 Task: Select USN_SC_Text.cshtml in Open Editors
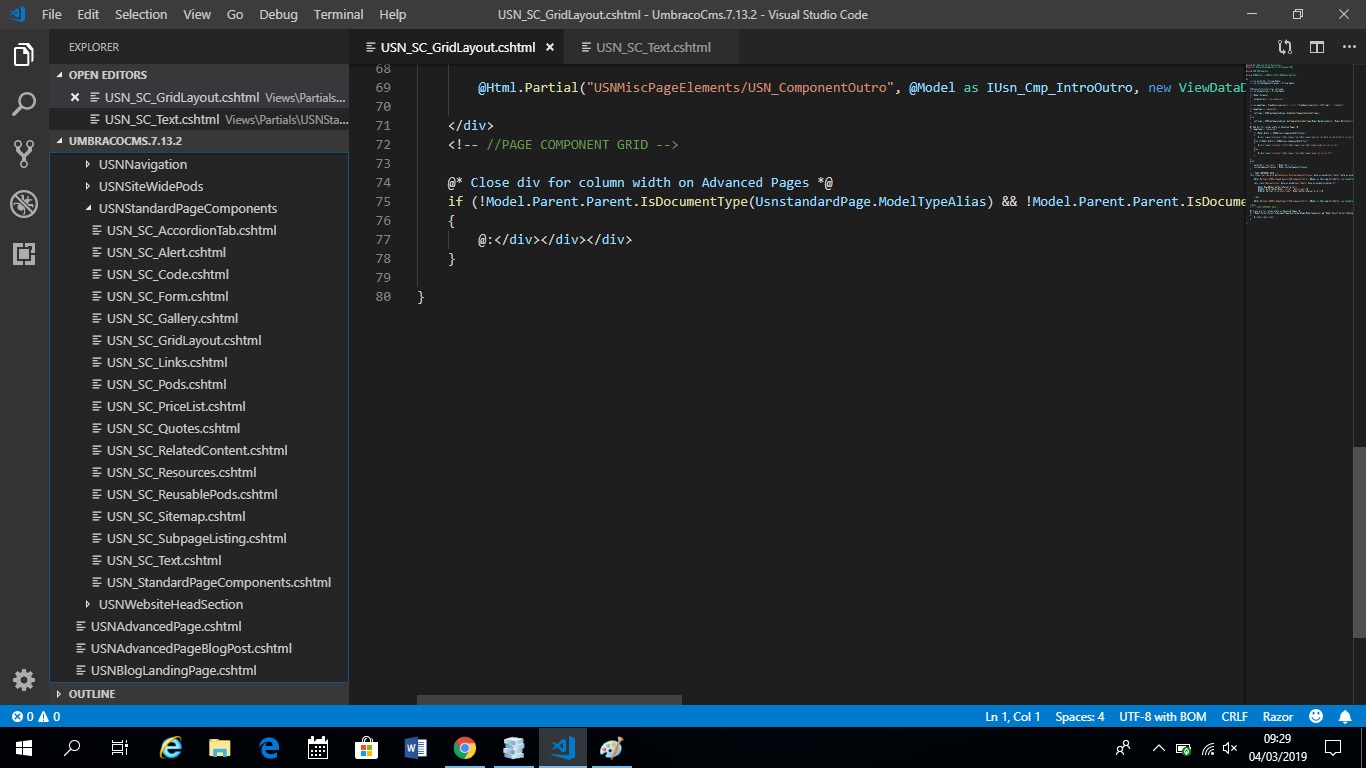[x=199, y=119]
